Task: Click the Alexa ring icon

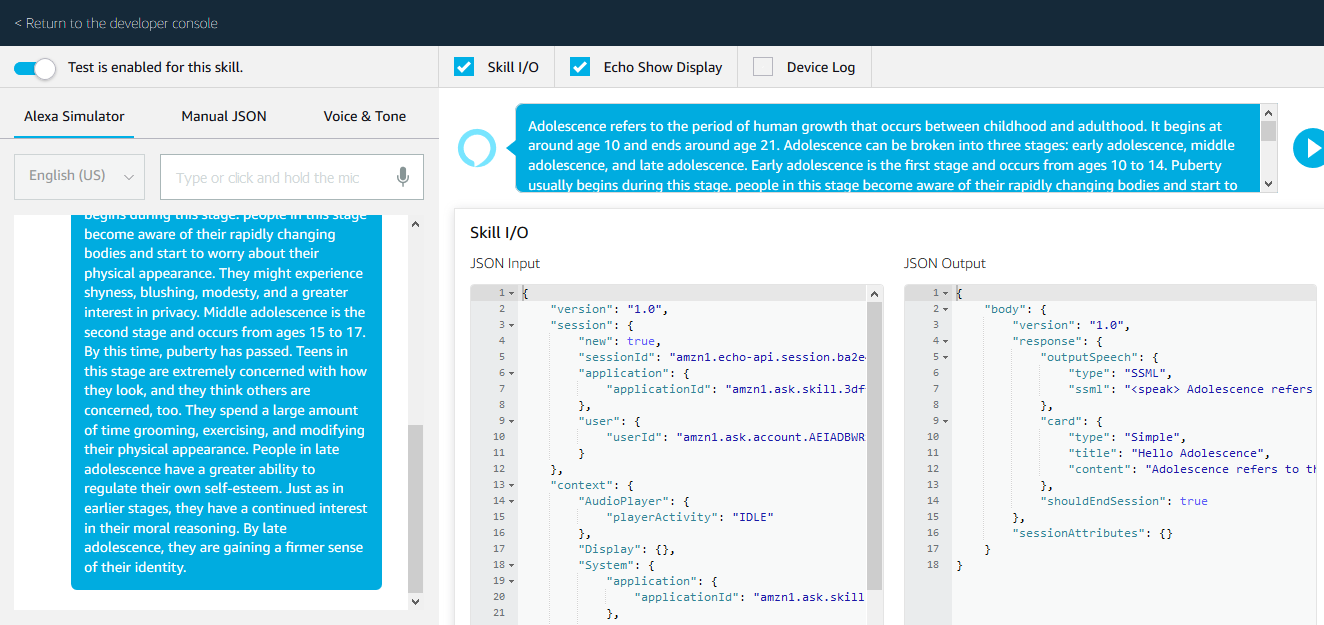Action: click(477, 148)
